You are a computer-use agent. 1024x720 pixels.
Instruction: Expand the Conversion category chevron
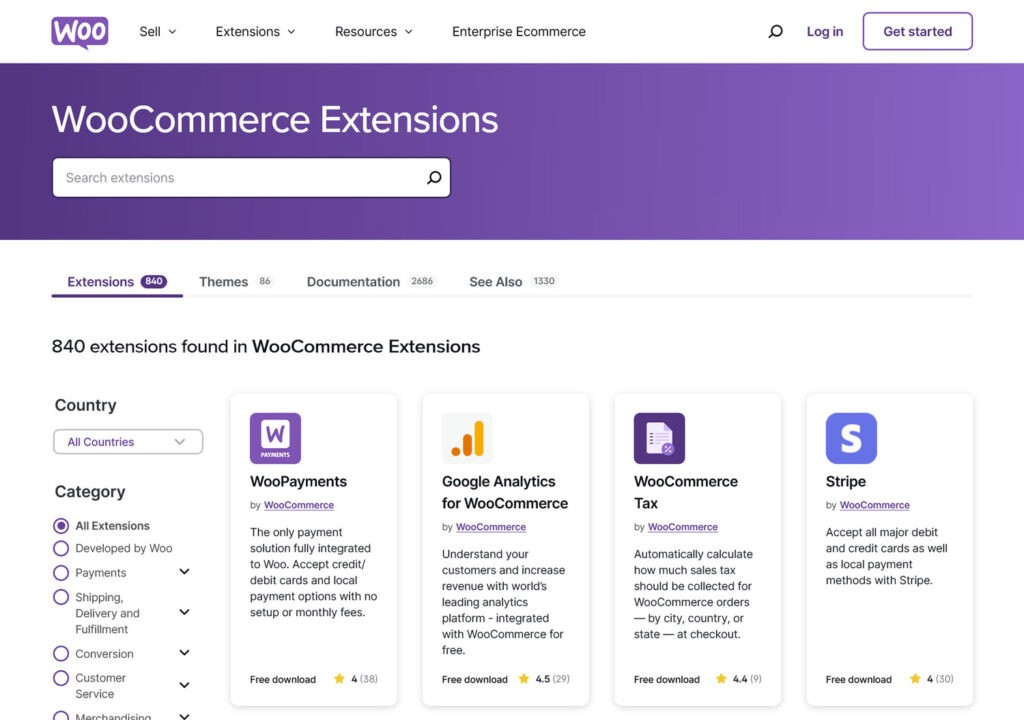pos(184,652)
